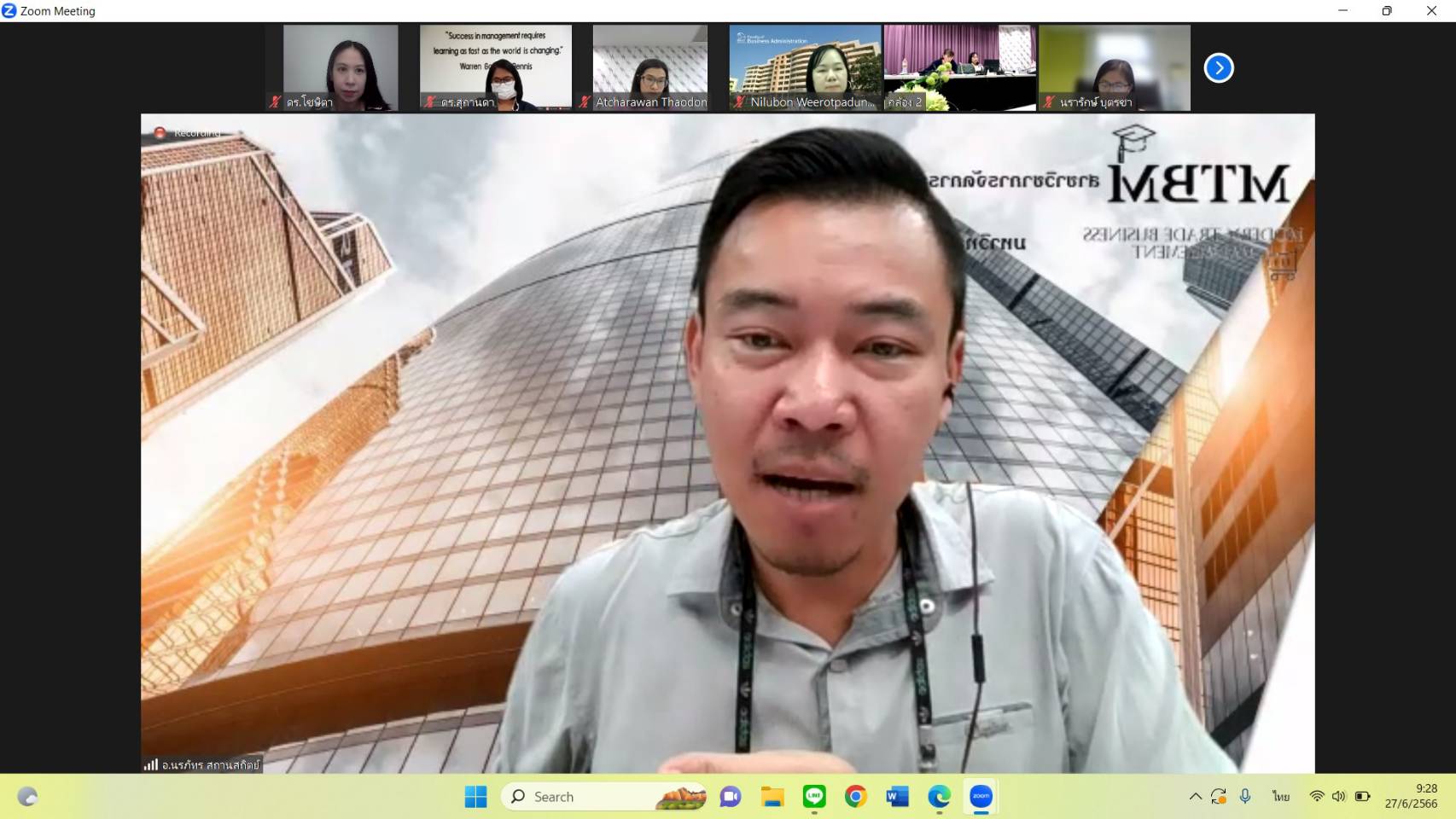Click the taskbar Search box
Viewport: 1456px width, 819px height.
click(605, 797)
